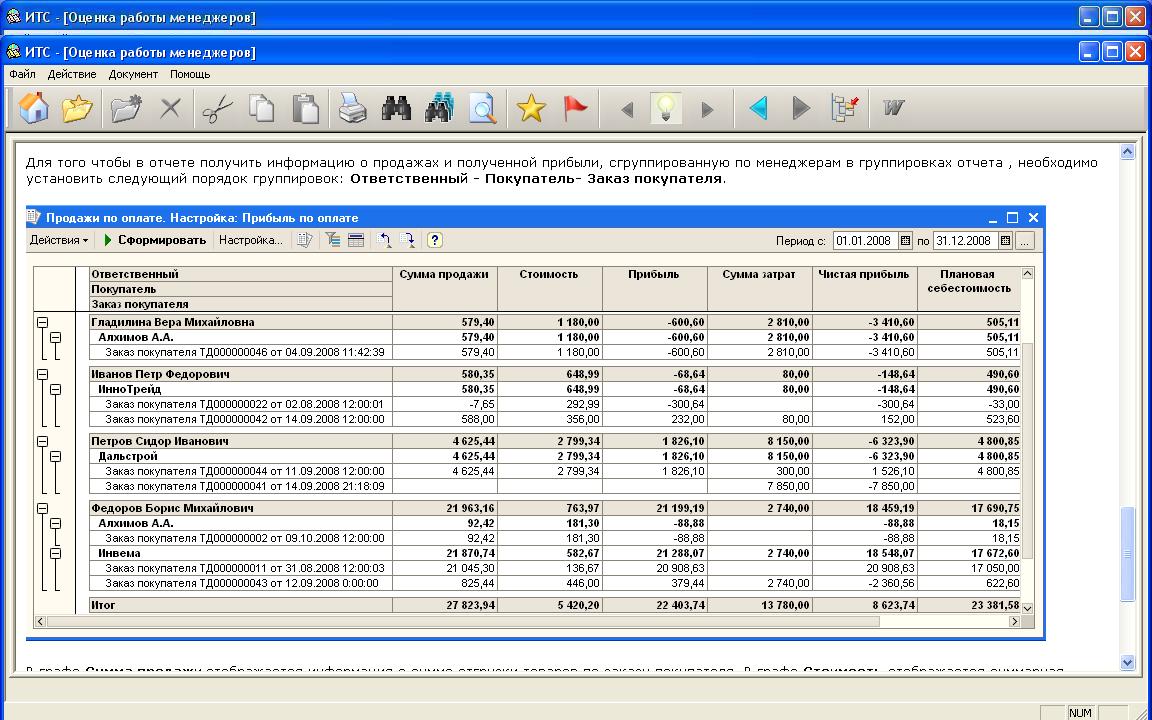The width and height of the screenshot is (1152, 720).
Task: Open the Помощь menu
Action: tap(189, 74)
